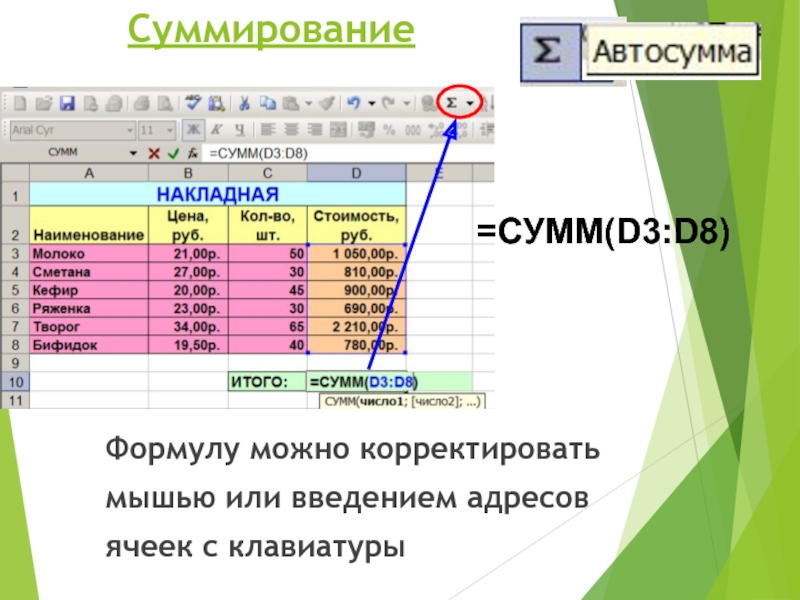
Task: Click the Творог cell
Action: [89, 327]
